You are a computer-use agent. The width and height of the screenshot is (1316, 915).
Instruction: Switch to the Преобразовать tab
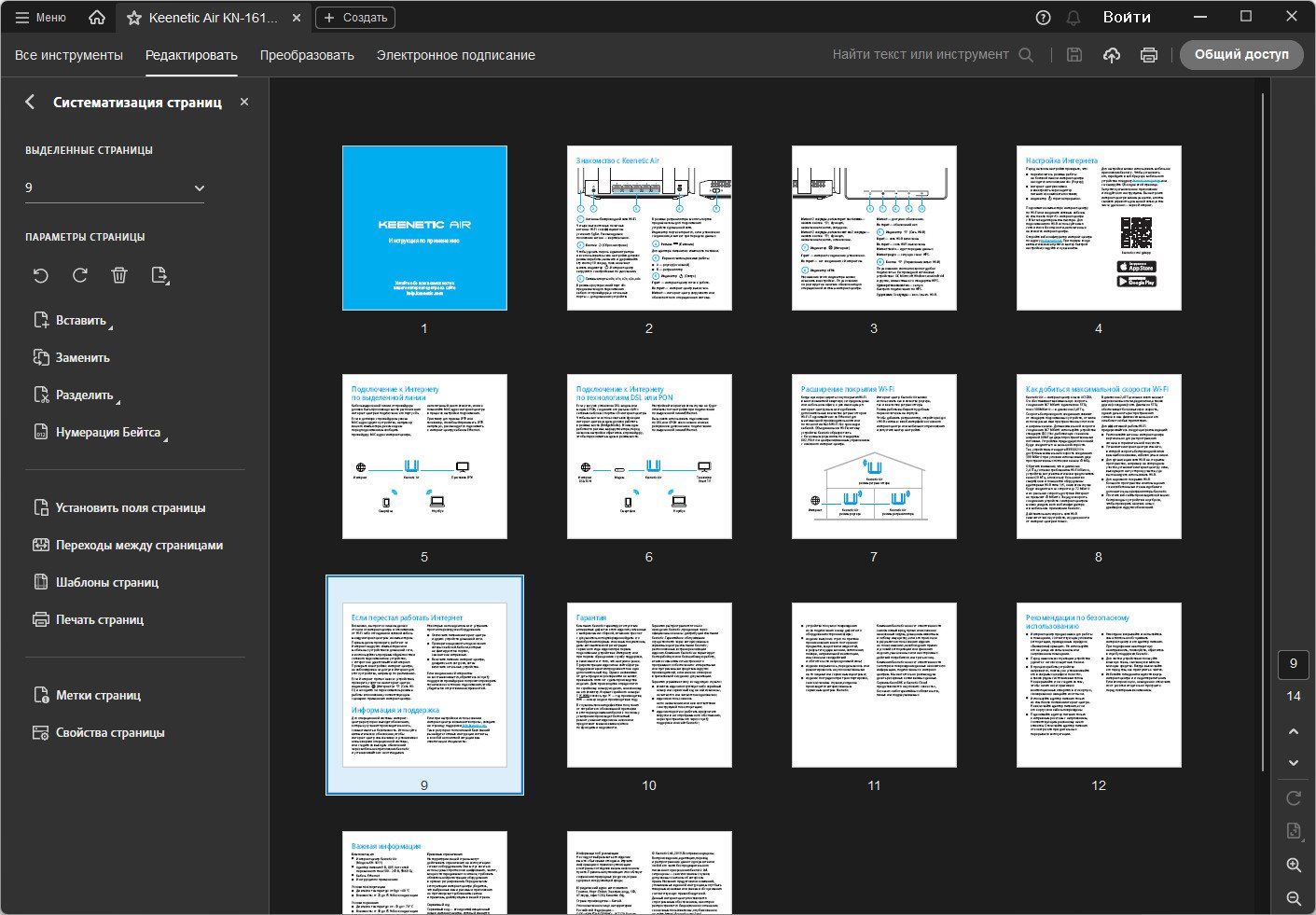(x=307, y=55)
